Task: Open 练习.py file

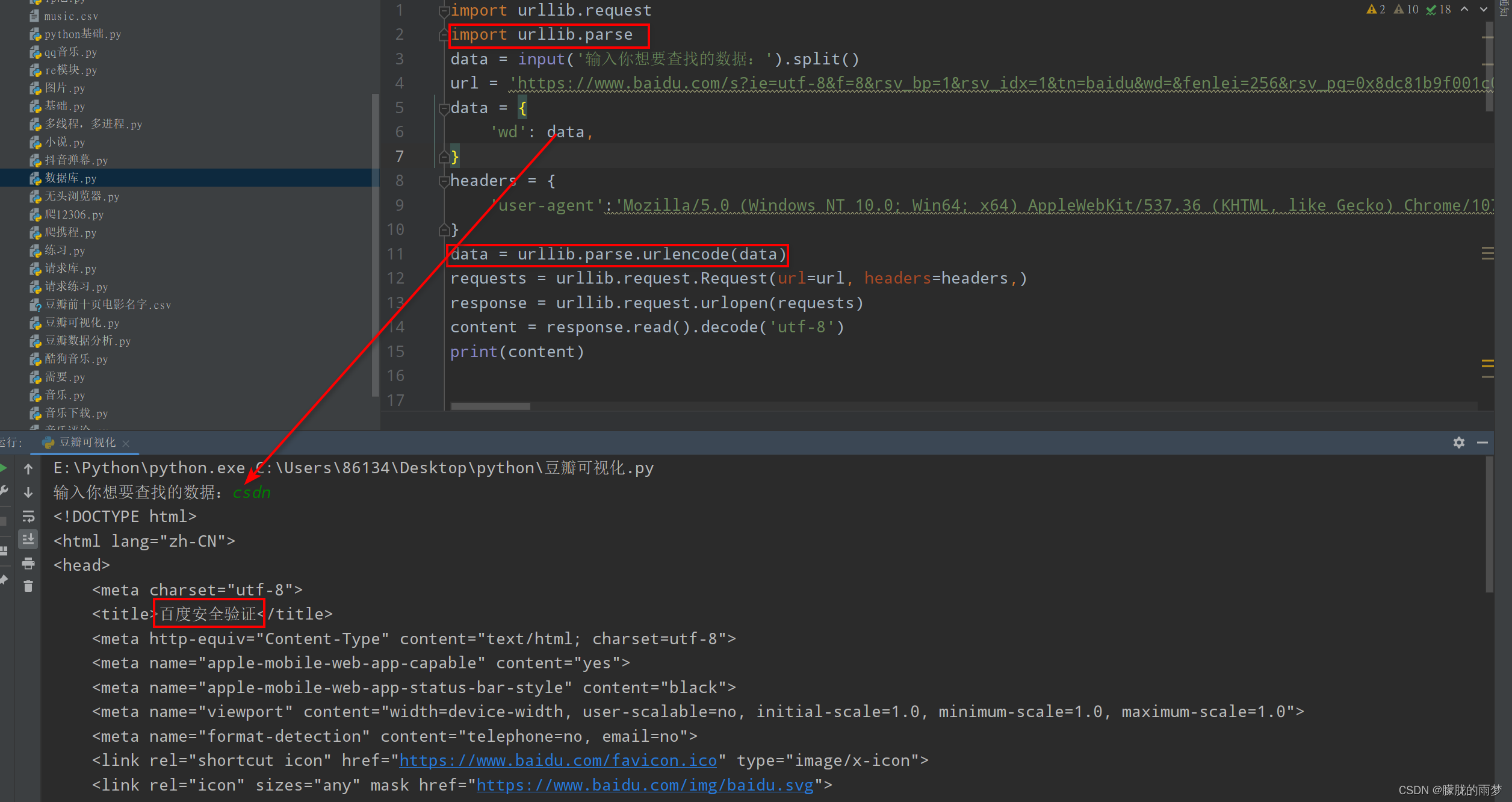Action: [x=64, y=251]
